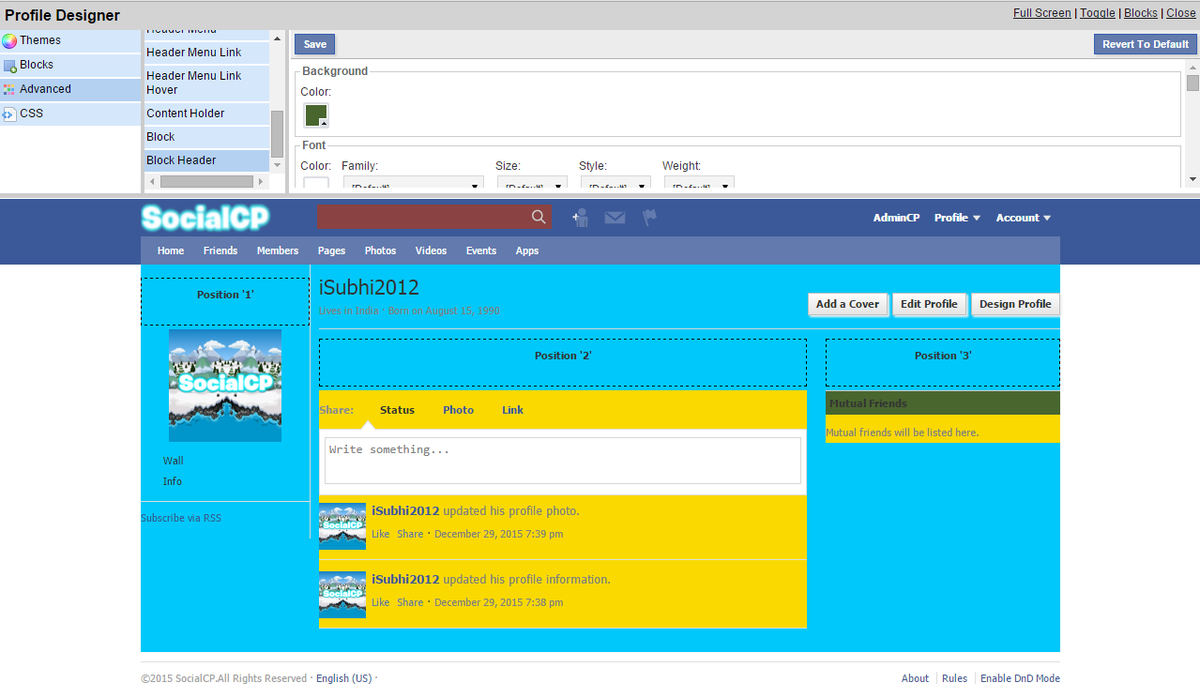Click the Revert To Default button

tap(1144, 44)
